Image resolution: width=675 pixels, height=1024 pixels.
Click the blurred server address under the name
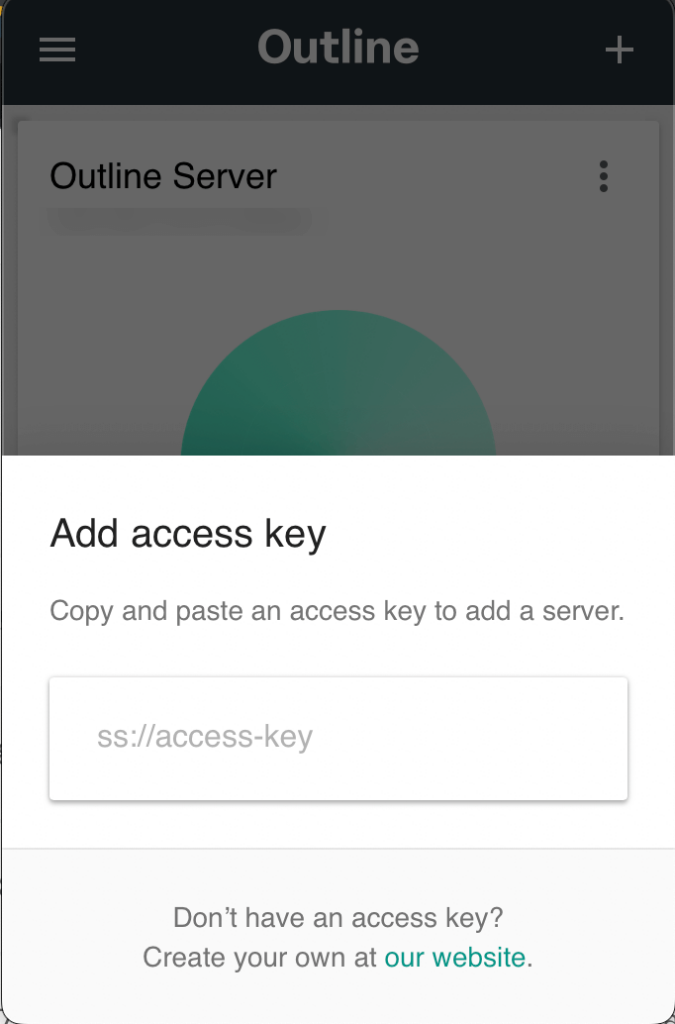pyautogui.click(x=180, y=221)
